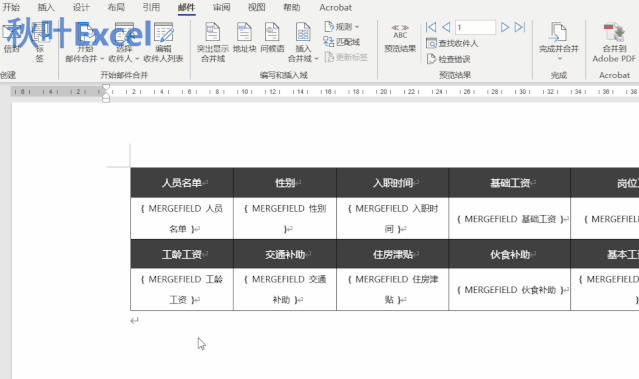Open Select Recipients (选择收件人) dropdown
639x379 pixels.
(x=124, y=42)
